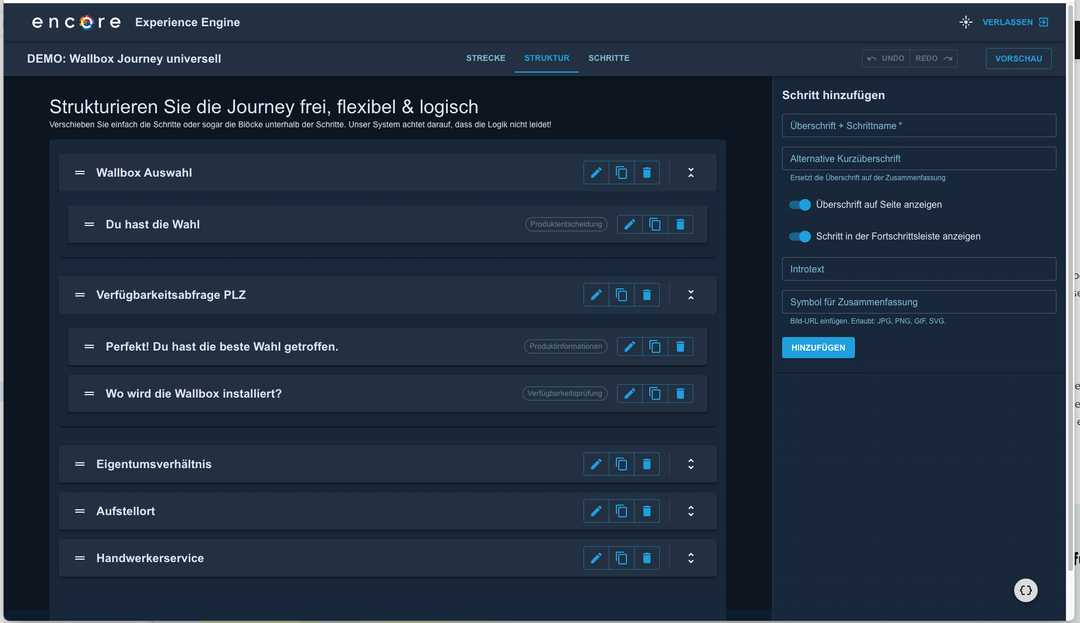Delete the Aufstellort step
Image resolution: width=1080 pixels, height=623 pixels.
(646, 510)
